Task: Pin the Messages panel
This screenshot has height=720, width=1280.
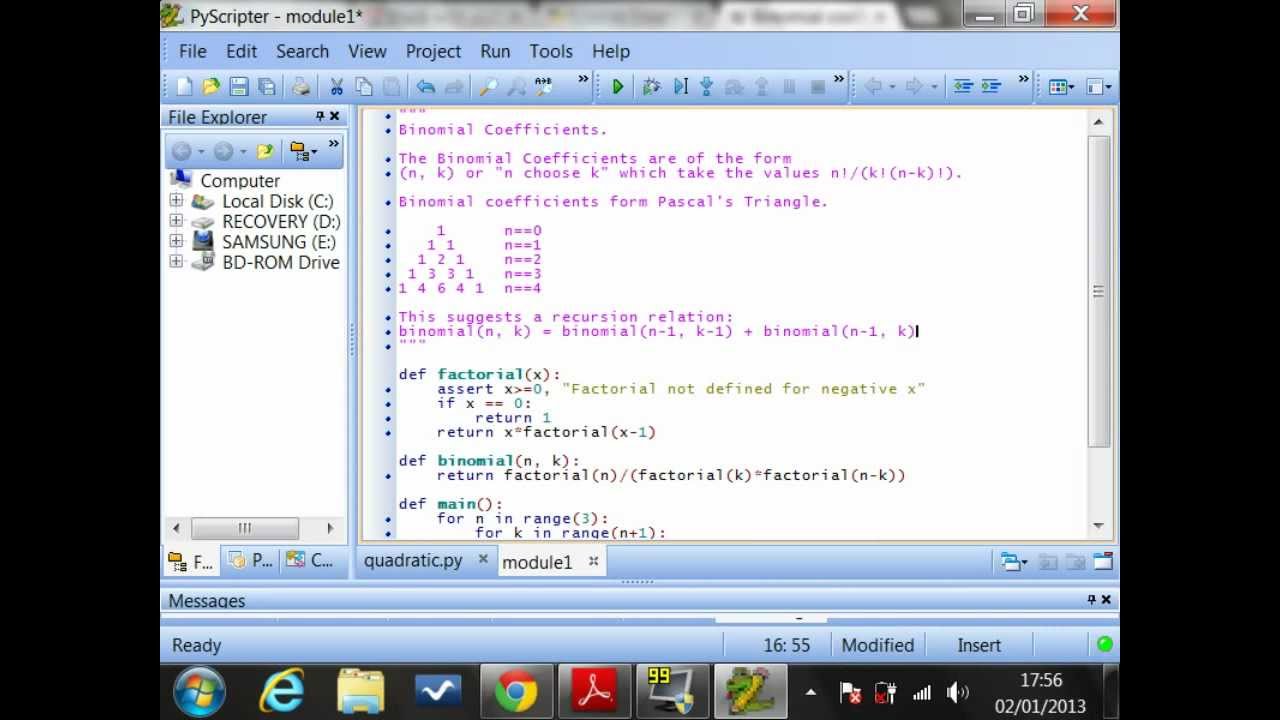Action: coord(1091,600)
